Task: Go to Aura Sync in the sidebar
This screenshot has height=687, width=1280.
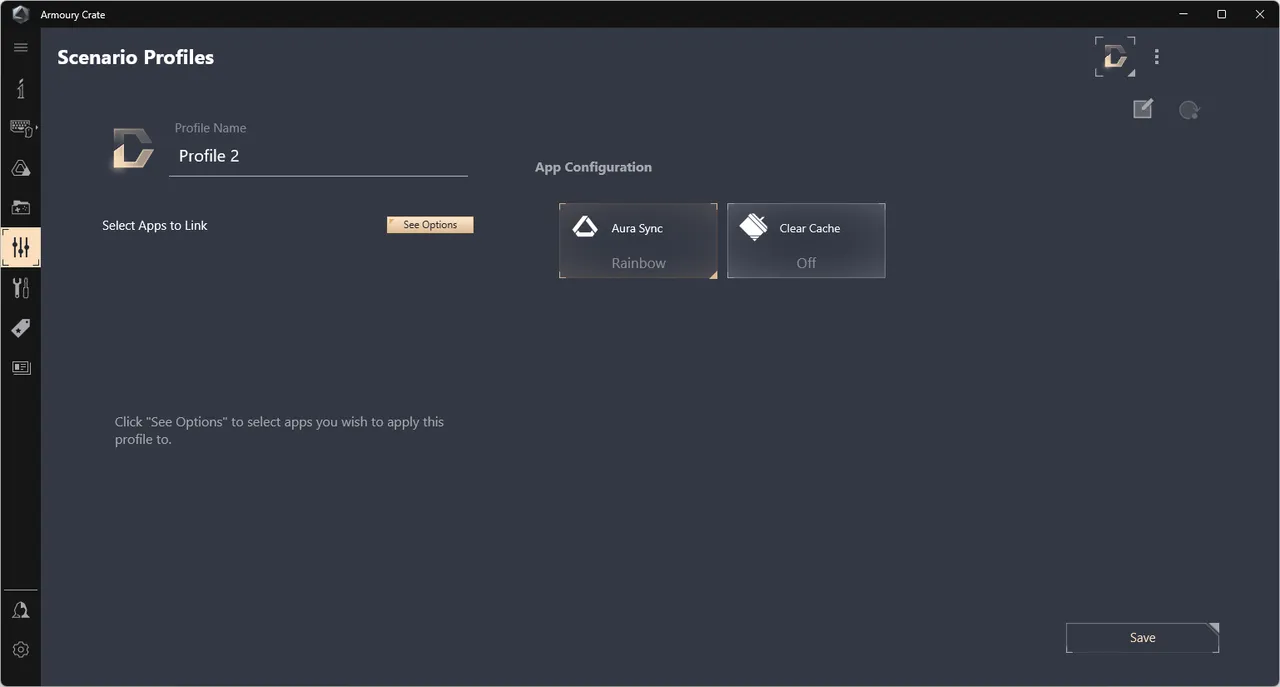Action: pos(21,168)
